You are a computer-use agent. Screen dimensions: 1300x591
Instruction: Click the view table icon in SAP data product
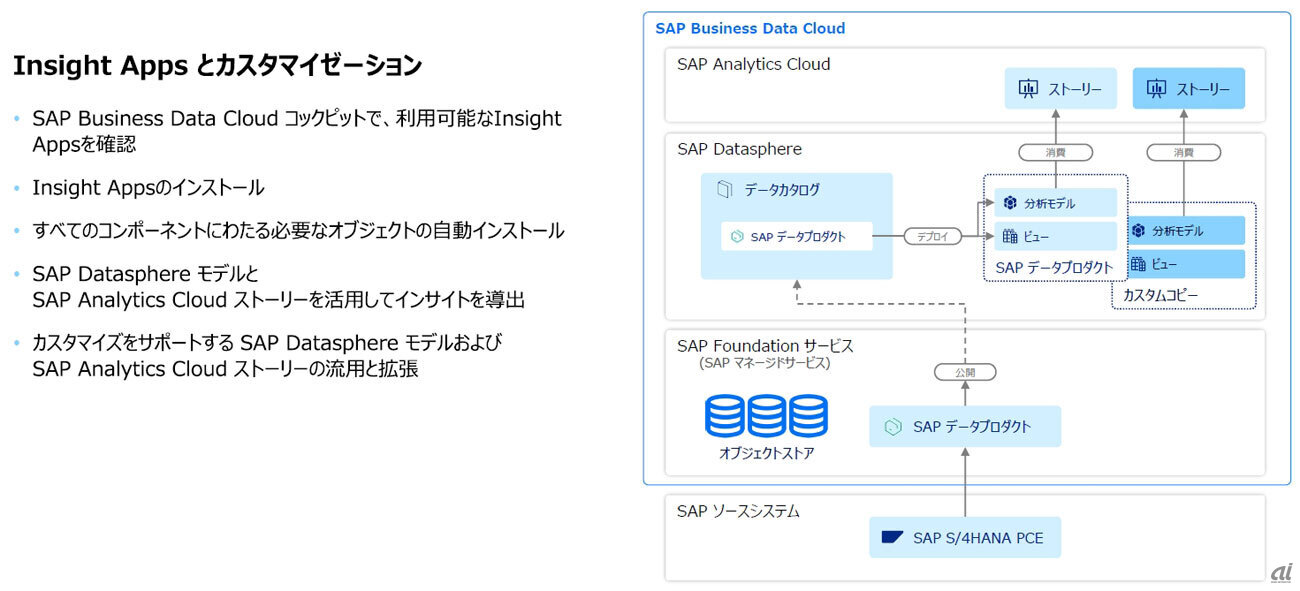coord(1009,237)
